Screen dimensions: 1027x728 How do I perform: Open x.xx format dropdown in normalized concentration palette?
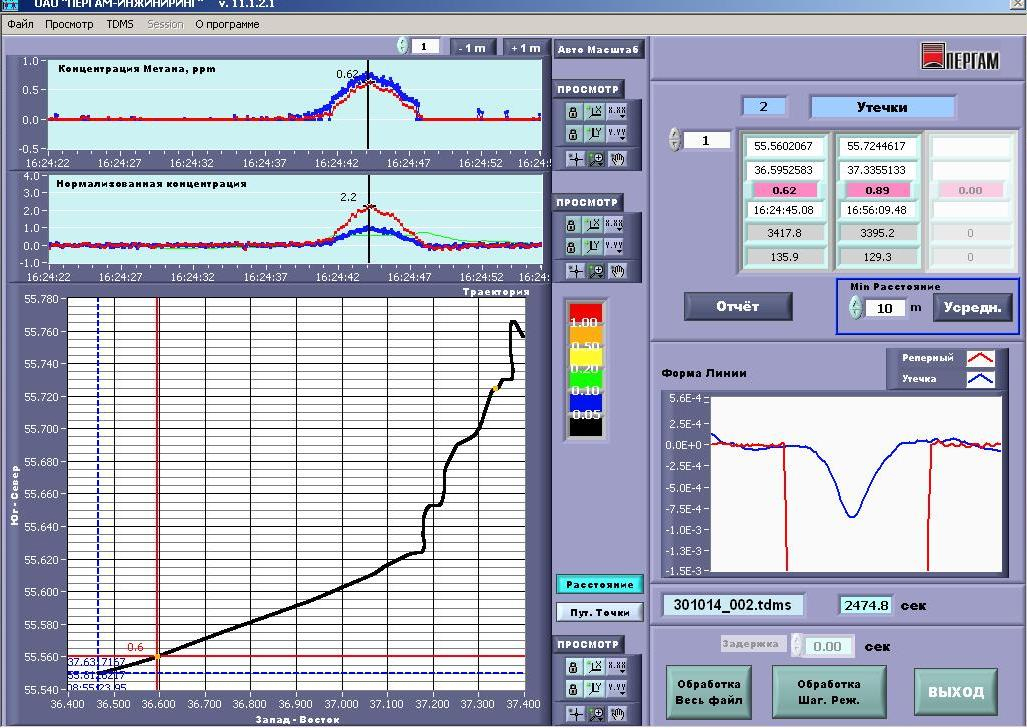615,225
